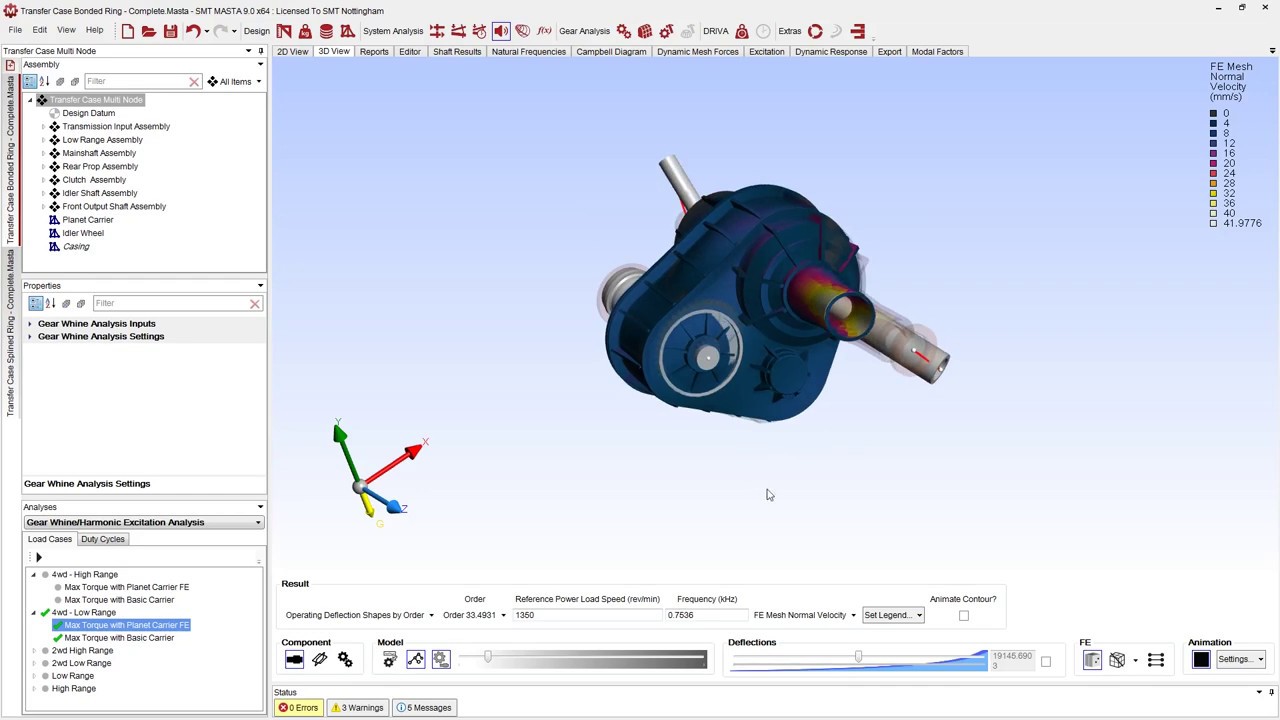Screen dimensions: 1280x720
Task: Open the Modal Factors tab
Action: (937, 52)
